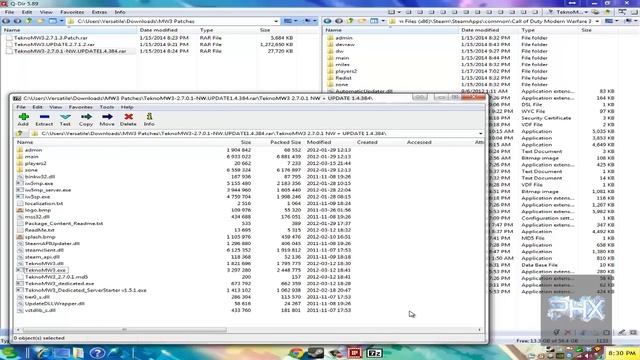
Task: Open Tools menu in 7-Zip
Action: [x=107, y=107]
